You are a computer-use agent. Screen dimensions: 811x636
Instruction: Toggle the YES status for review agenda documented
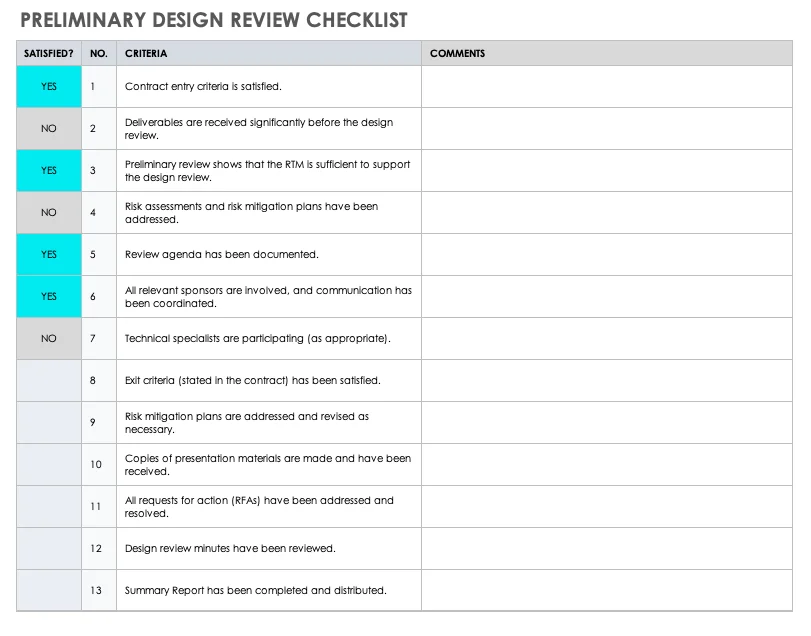click(48, 254)
